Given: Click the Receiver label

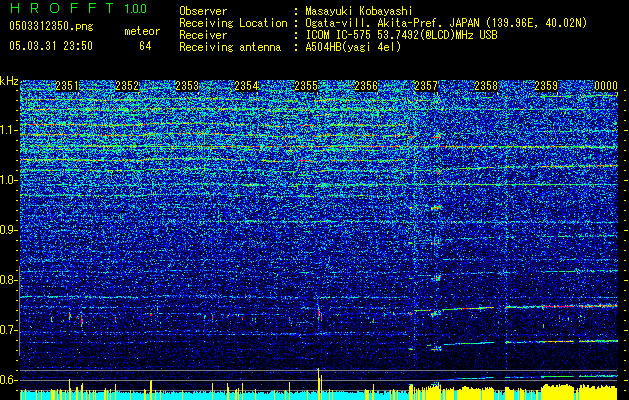Looking at the screenshot, I should pyautogui.click(x=203, y=35).
